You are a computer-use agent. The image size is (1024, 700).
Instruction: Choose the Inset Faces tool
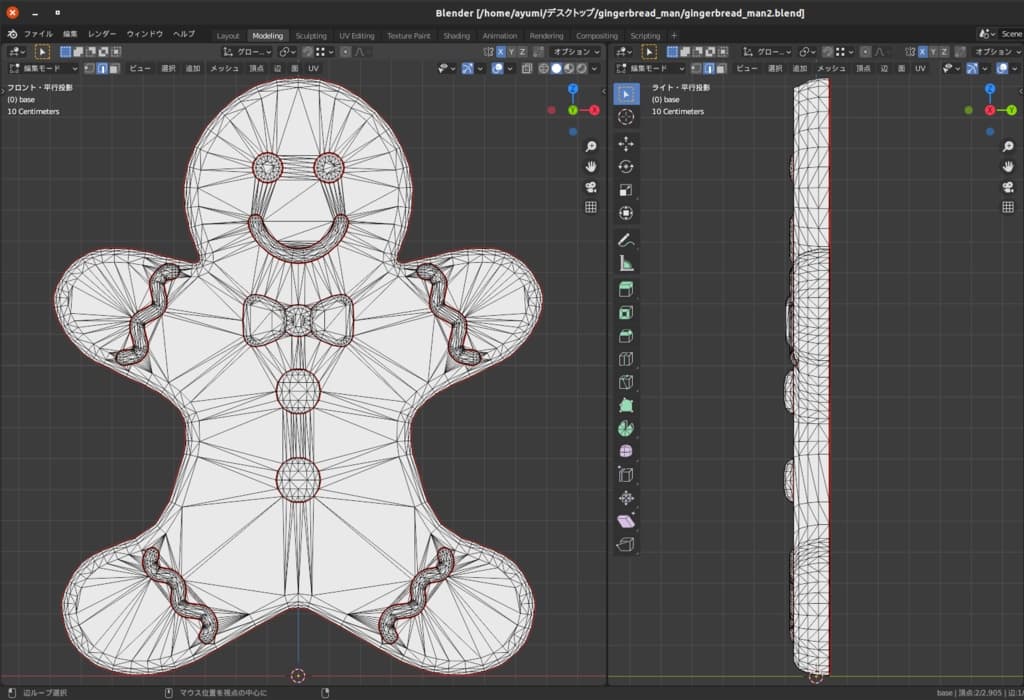pos(626,313)
